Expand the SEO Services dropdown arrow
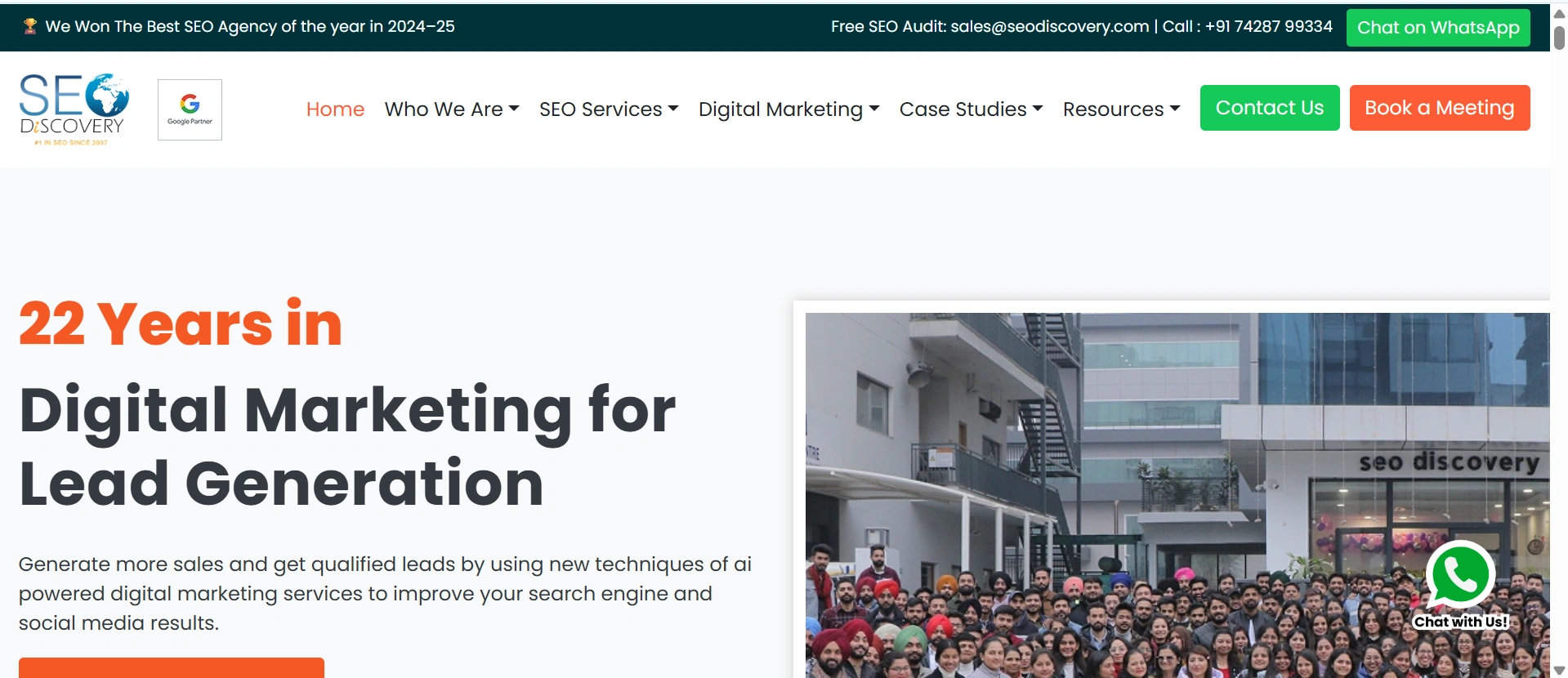Viewport: 1568px width, 678px height. [673, 109]
